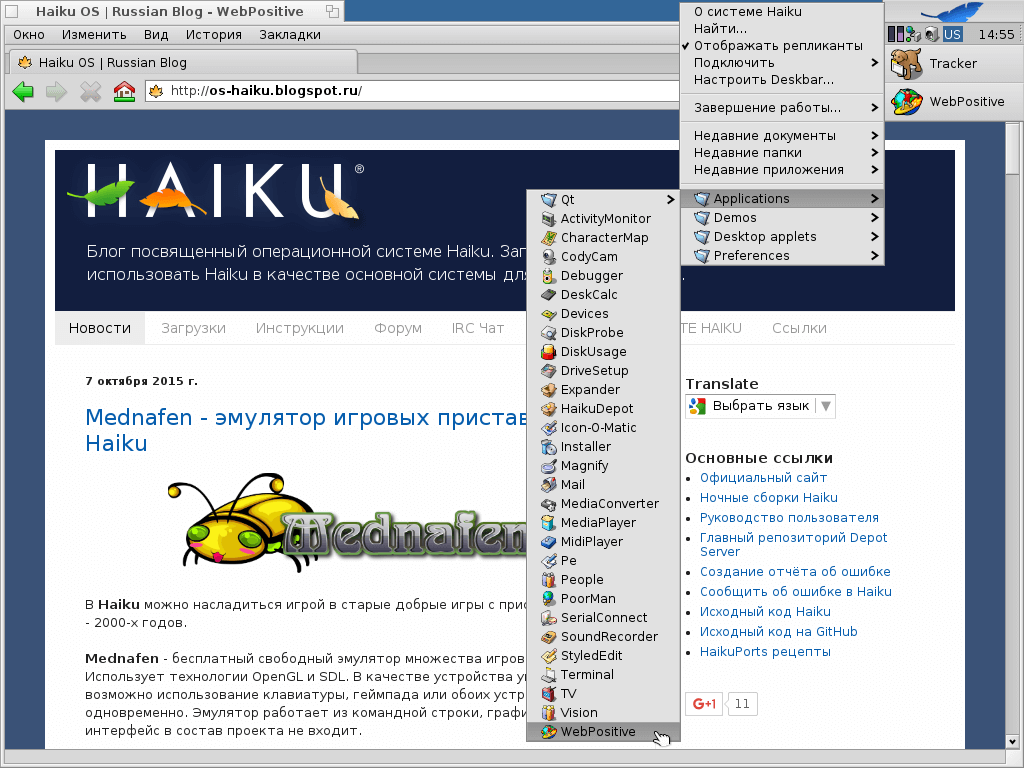1024x768 pixels.
Task: Open Magnify tool
Action: 603,466
